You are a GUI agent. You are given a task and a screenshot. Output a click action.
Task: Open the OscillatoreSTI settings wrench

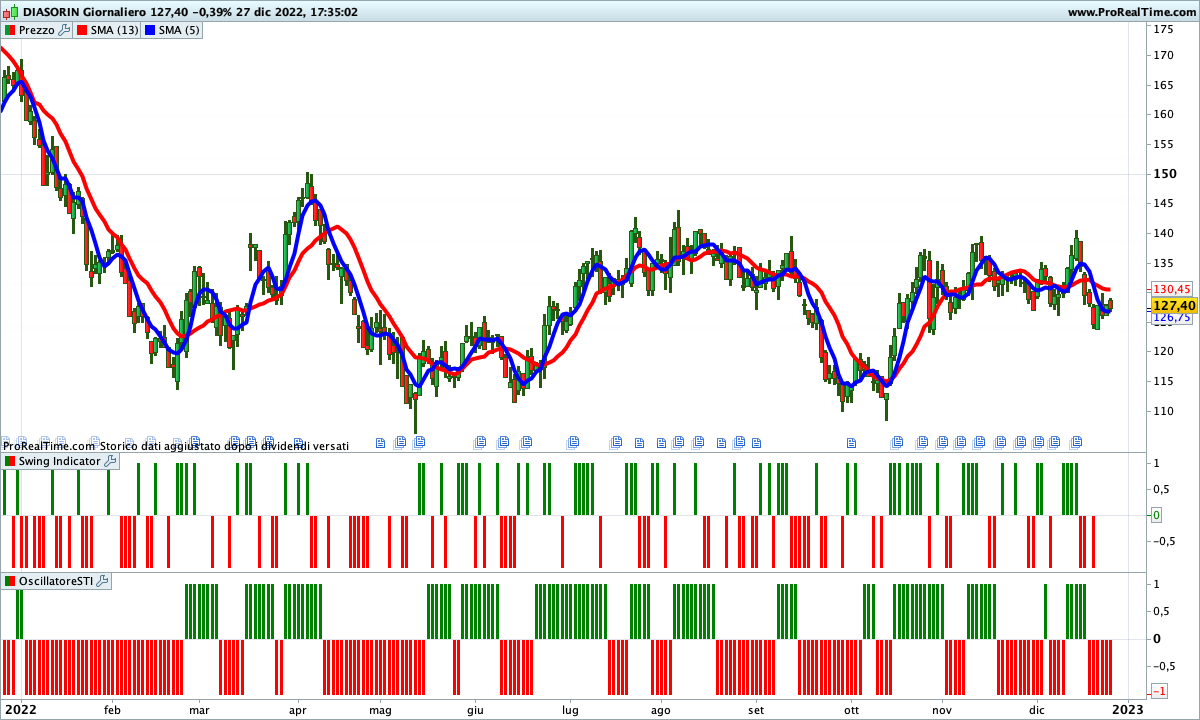(102, 581)
